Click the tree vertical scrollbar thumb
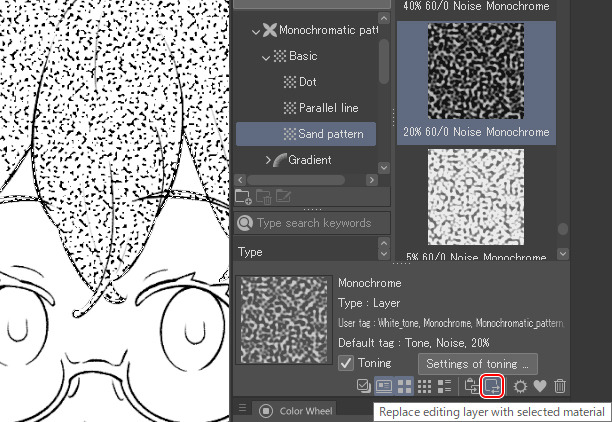The height and width of the screenshot is (422, 612). click(384, 61)
